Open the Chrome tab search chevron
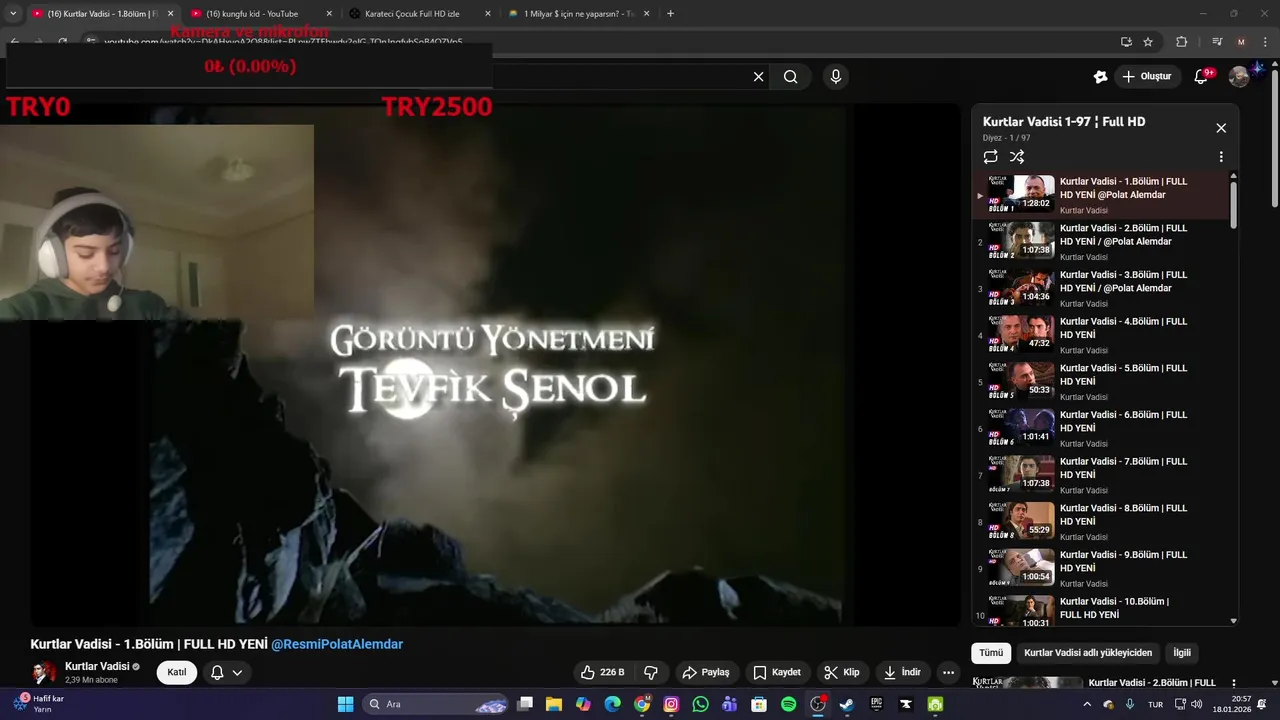The image size is (1280, 720). click(13, 14)
